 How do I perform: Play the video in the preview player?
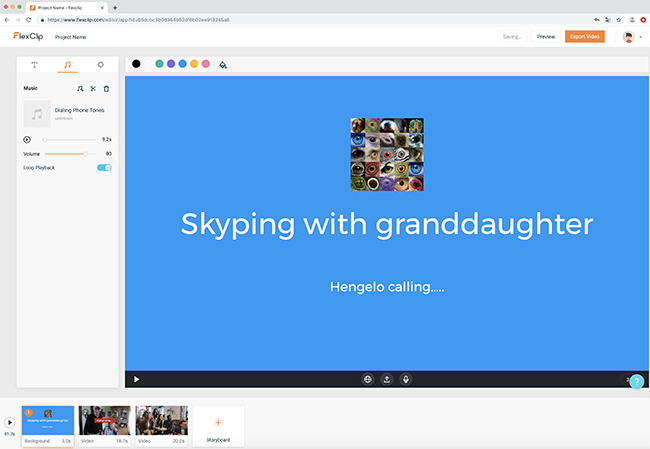click(x=136, y=379)
